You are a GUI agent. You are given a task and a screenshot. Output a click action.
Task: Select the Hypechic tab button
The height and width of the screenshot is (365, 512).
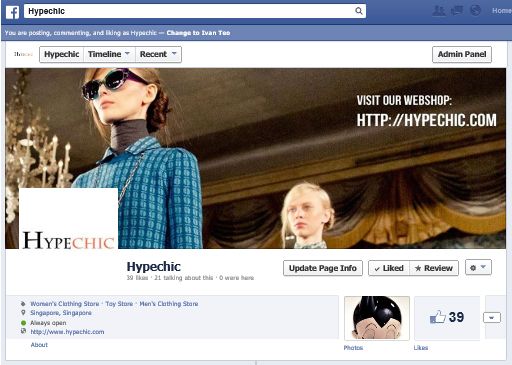click(62, 54)
